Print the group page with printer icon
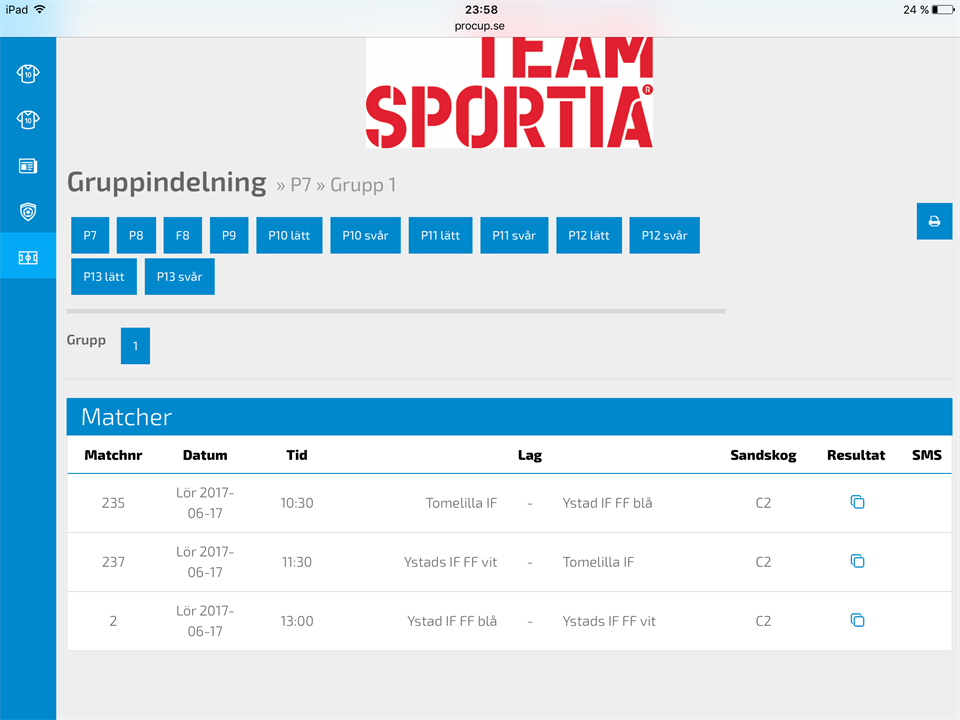The width and height of the screenshot is (960, 720). [x=934, y=221]
